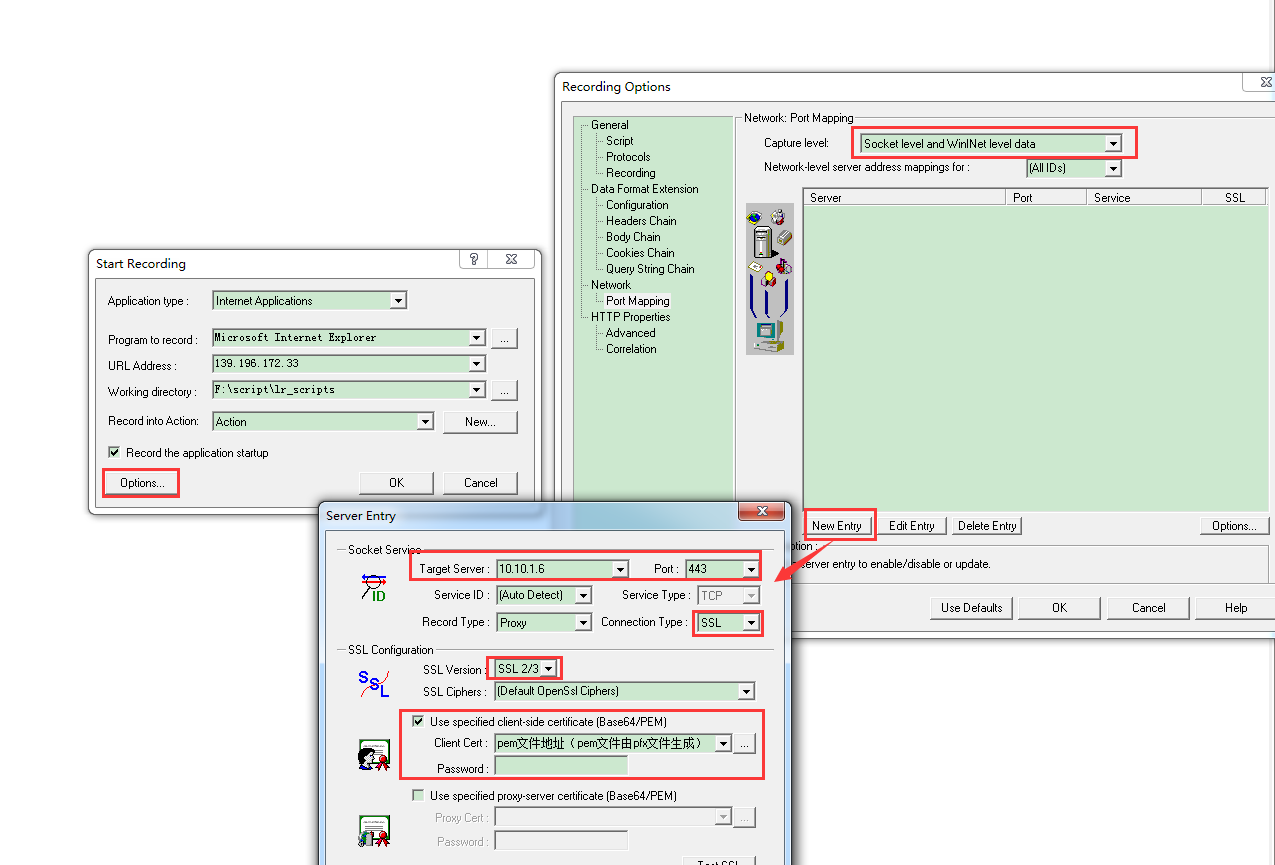Screen dimensions: 1275x865
Task: Select Data Format Extension tree node
Action: point(645,189)
